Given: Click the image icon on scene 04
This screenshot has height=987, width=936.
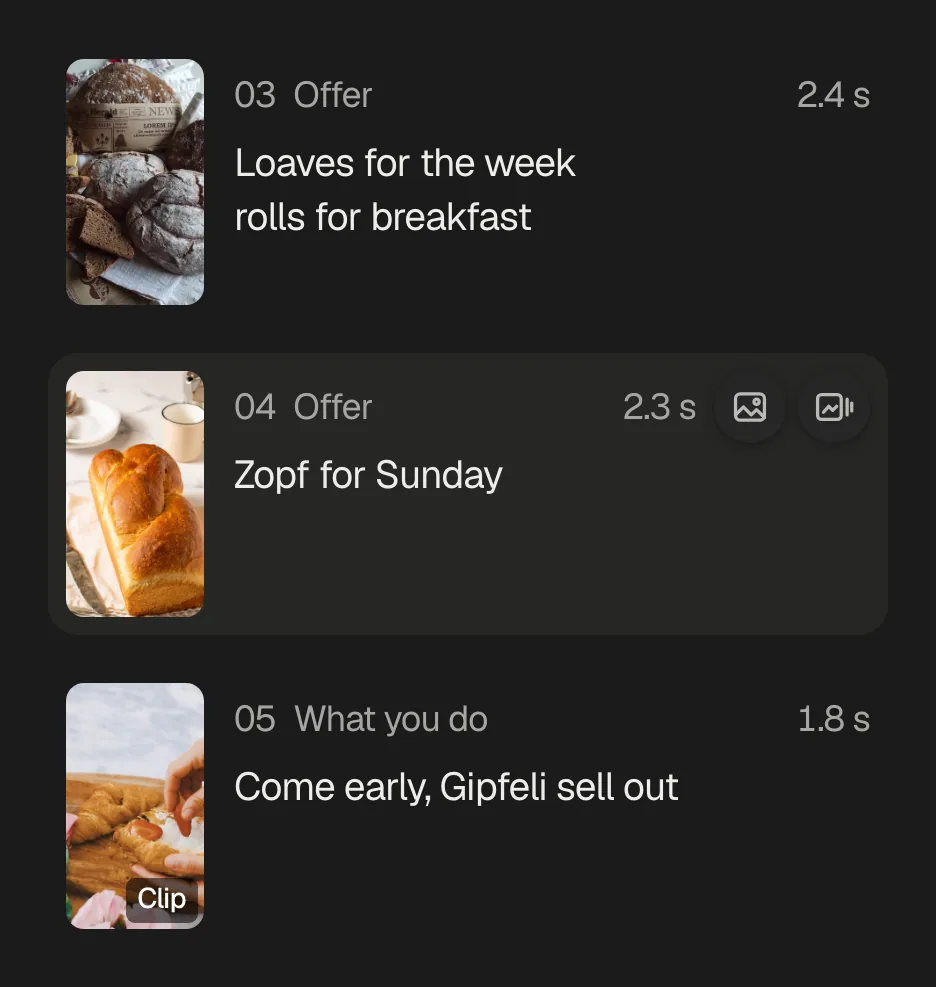Looking at the screenshot, I should [x=750, y=407].
